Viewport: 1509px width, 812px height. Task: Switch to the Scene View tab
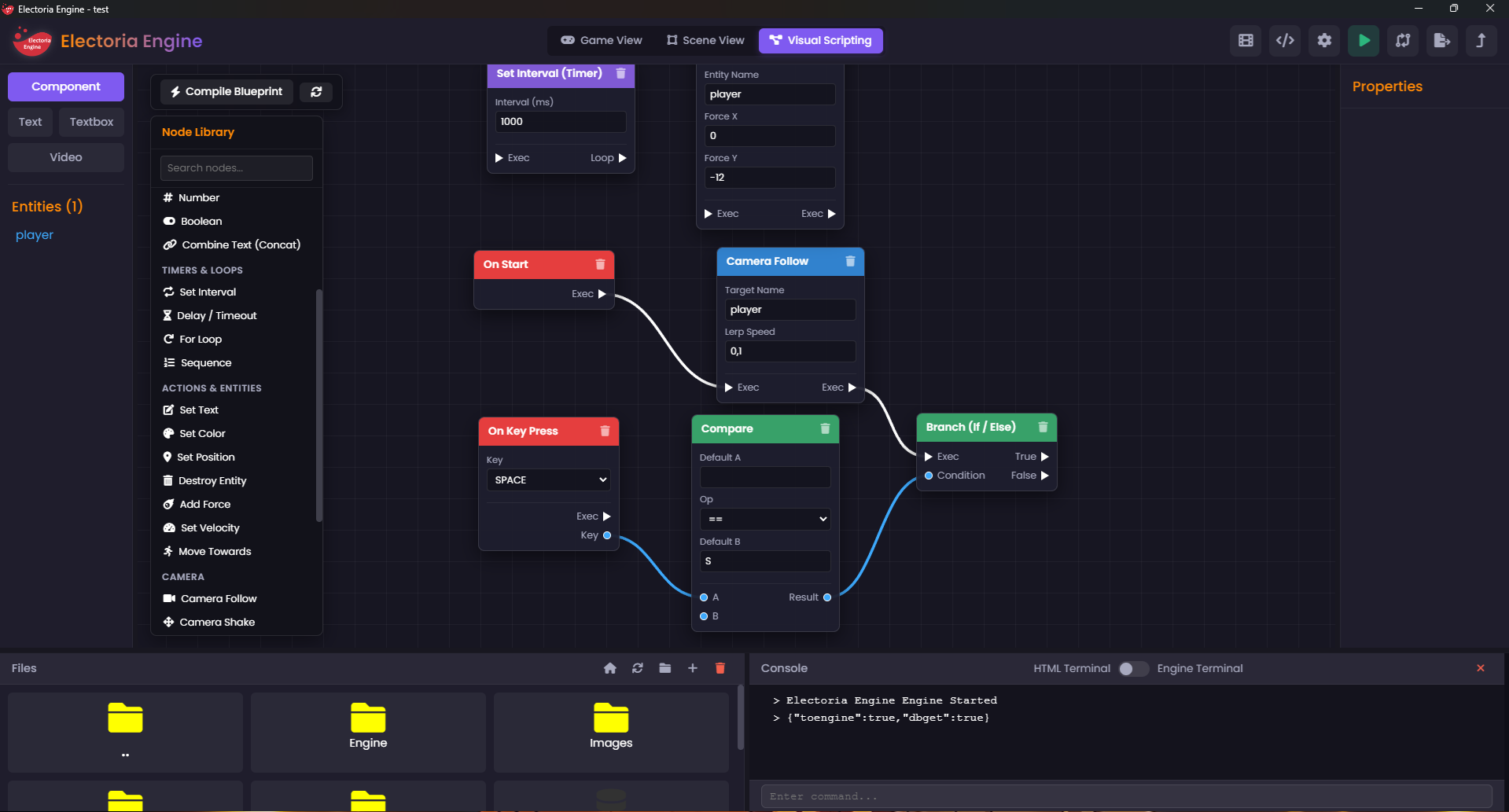pyautogui.click(x=705, y=41)
